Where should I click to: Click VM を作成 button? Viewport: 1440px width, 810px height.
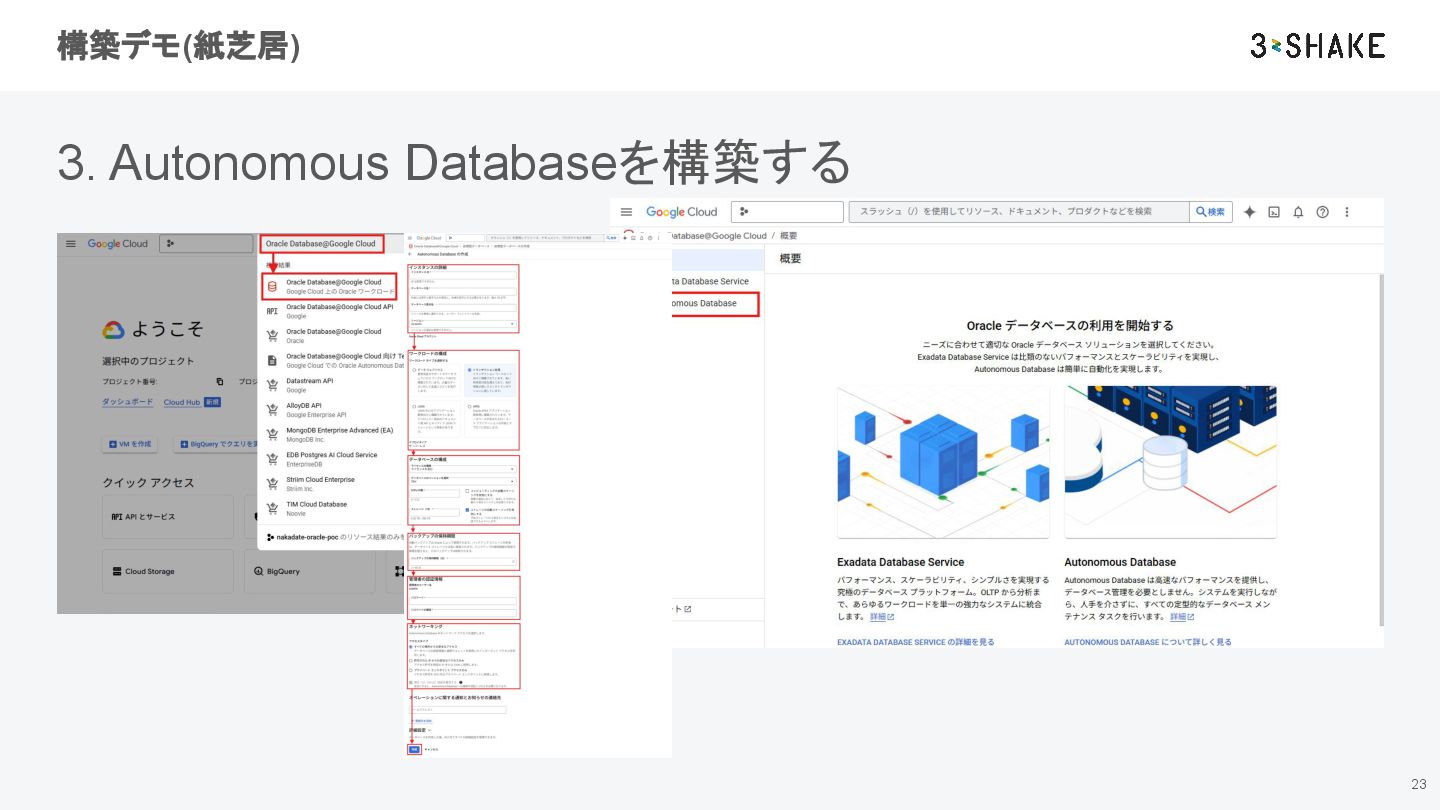[x=131, y=444]
